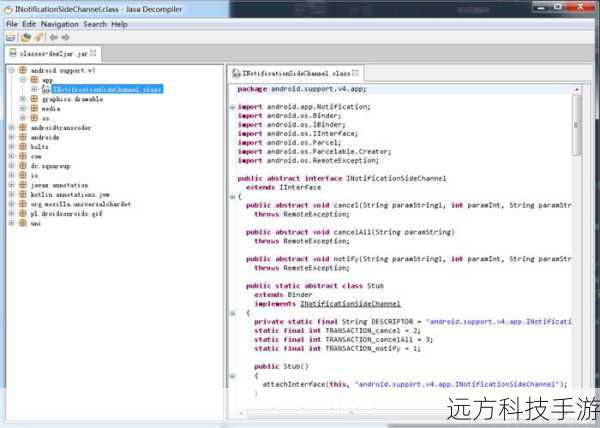
Task: Click the Open Type toolbar icon
Action: [x=26, y=37]
